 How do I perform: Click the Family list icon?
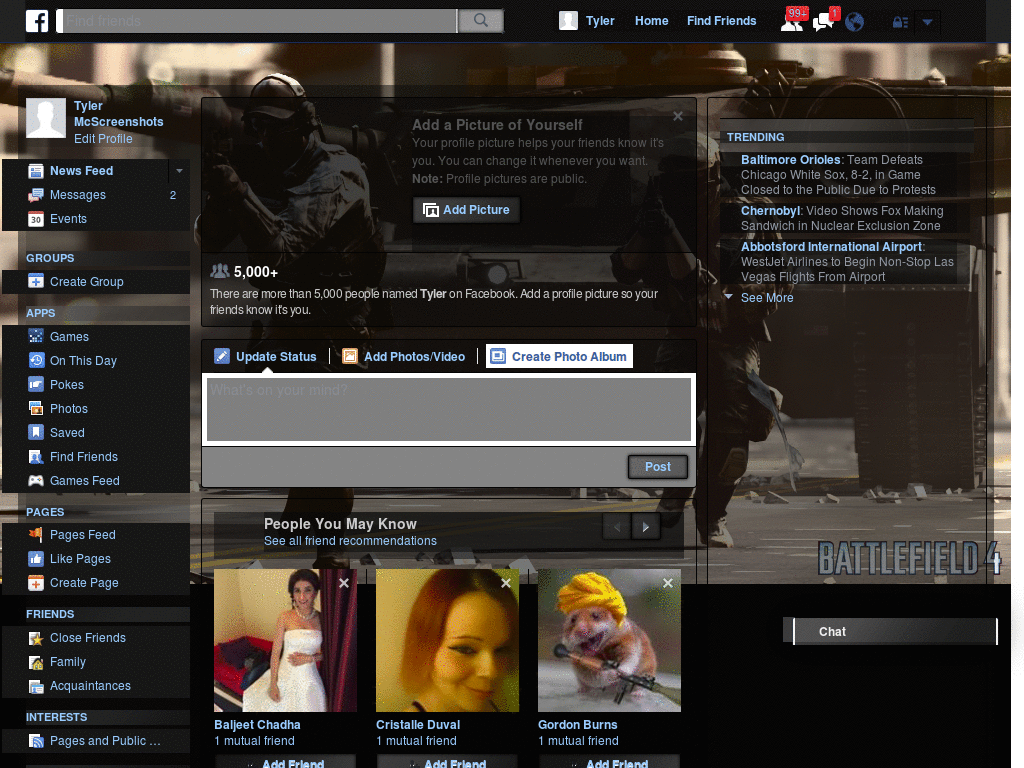(x=36, y=662)
